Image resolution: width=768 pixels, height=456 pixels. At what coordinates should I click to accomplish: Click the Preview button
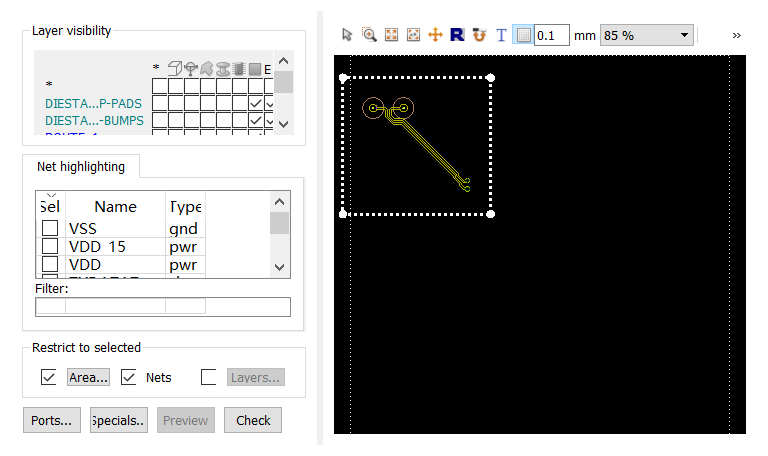pyautogui.click(x=186, y=420)
